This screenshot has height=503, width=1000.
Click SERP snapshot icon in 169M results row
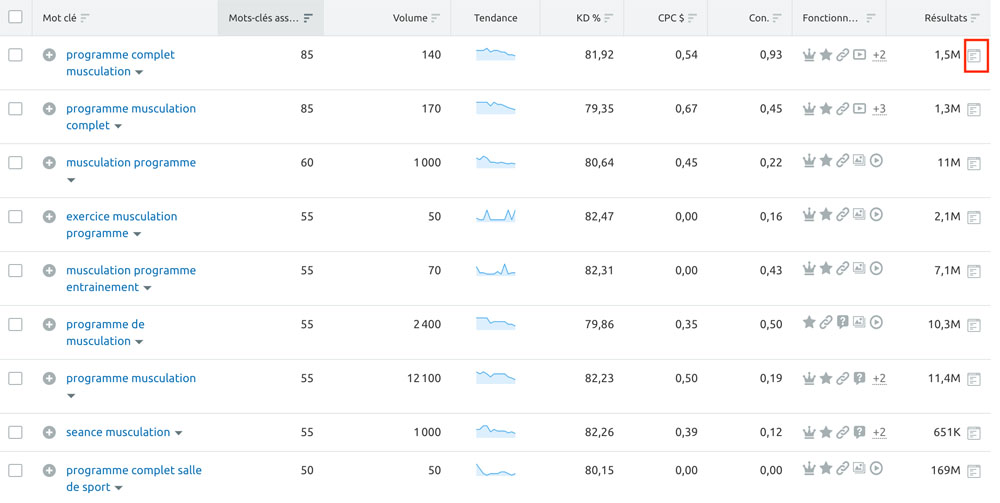click(x=974, y=472)
